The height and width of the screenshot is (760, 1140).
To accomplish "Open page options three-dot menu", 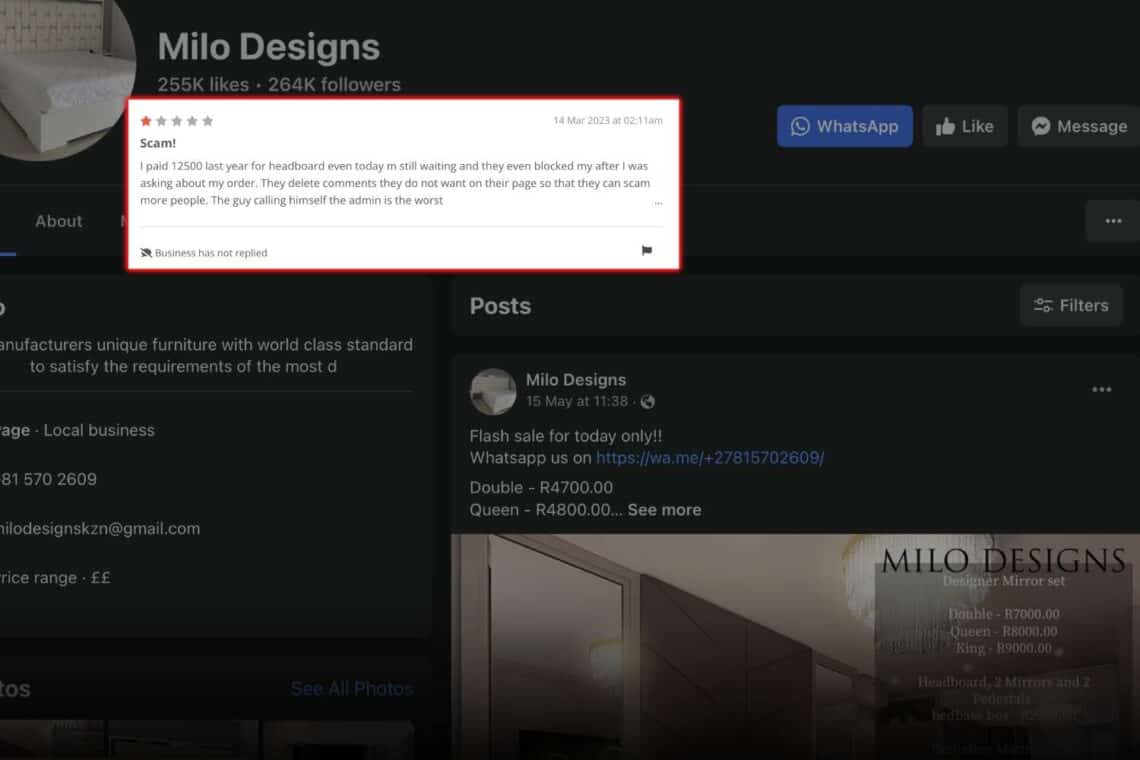I will (1112, 221).
